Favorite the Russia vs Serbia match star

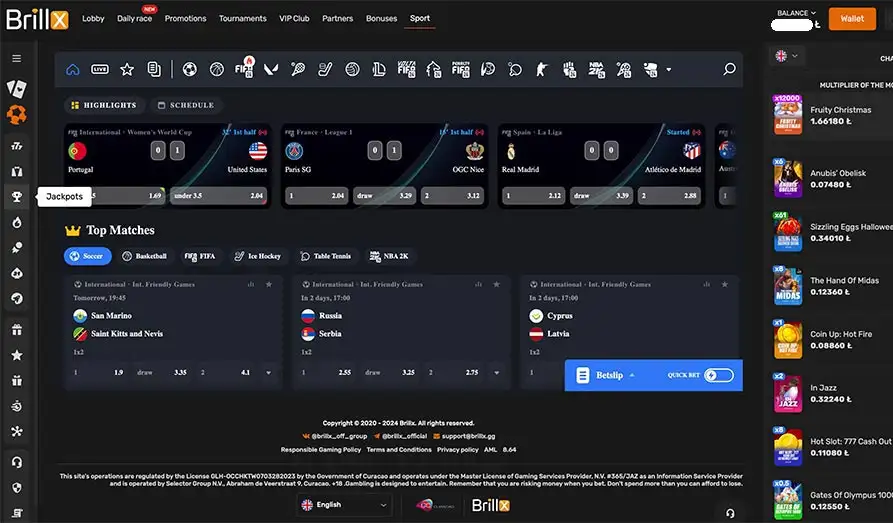pyautogui.click(x=497, y=284)
